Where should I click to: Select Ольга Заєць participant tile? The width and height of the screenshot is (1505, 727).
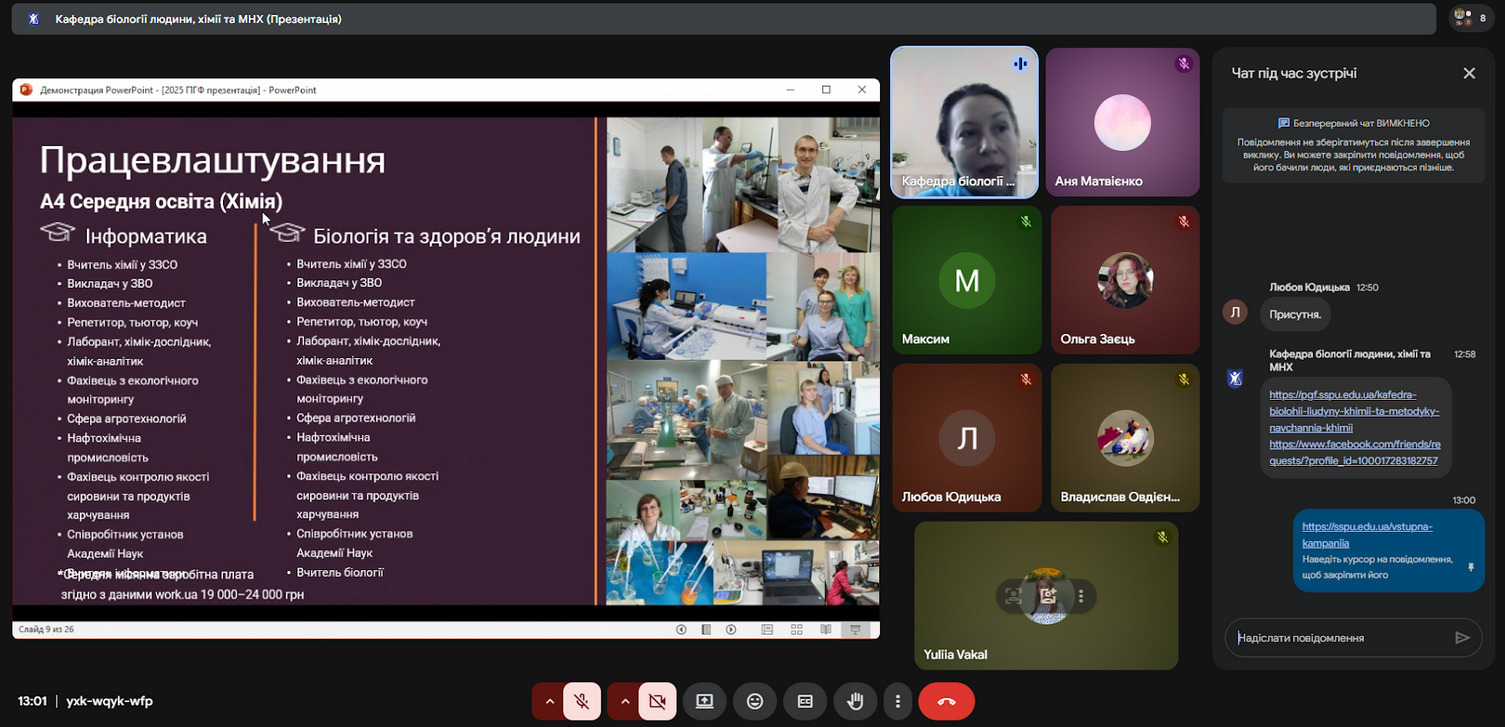point(1124,280)
